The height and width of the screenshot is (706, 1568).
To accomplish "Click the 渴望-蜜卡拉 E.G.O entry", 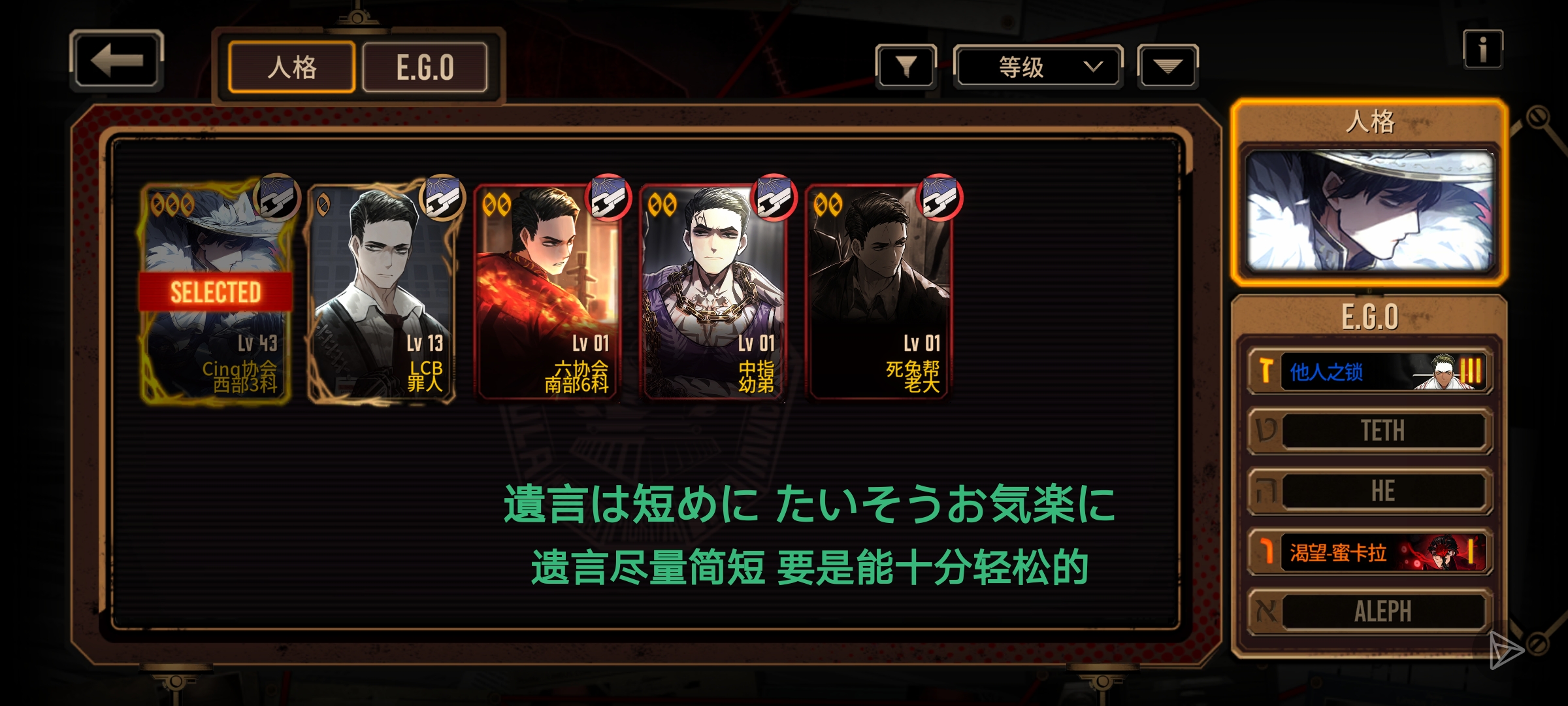I will [1370, 552].
